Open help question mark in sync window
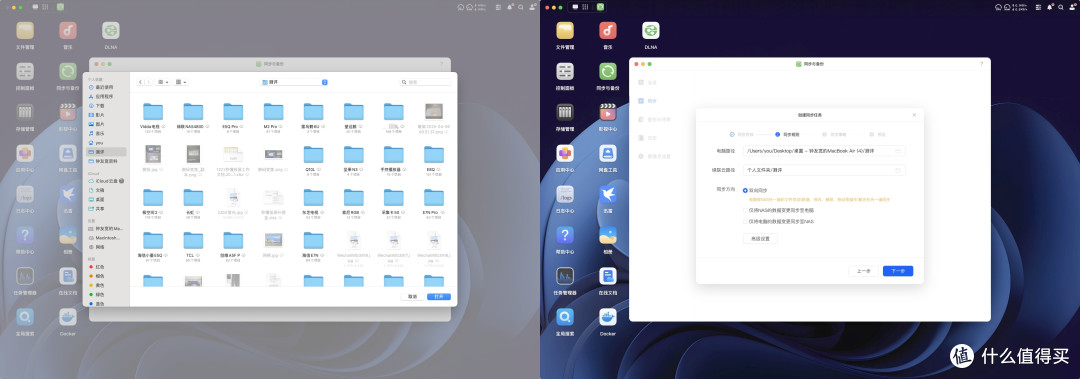This screenshot has height=379, width=1080. click(982, 63)
